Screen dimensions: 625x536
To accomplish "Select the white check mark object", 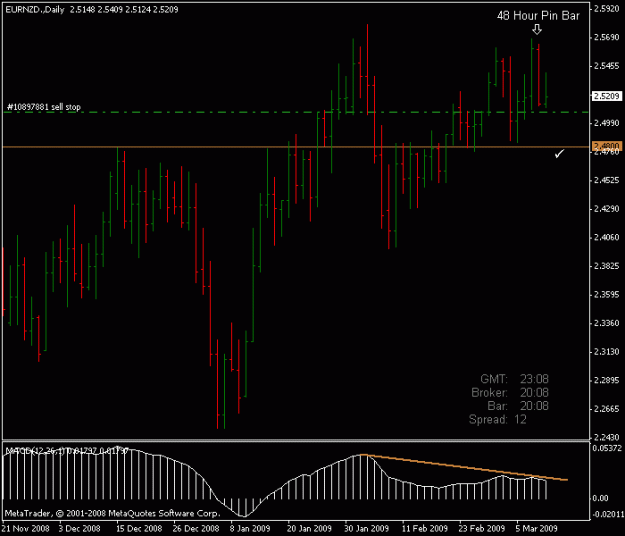I will click(559, 153).
